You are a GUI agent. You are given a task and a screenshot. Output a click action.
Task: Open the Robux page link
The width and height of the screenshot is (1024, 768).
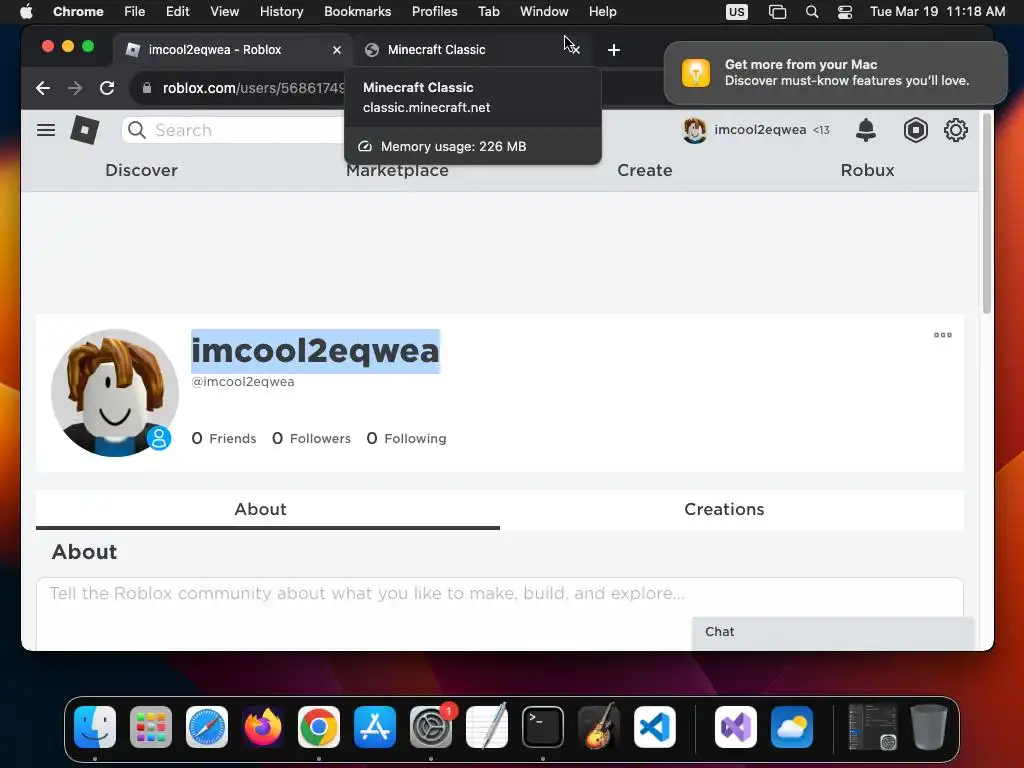coord(867,170)
